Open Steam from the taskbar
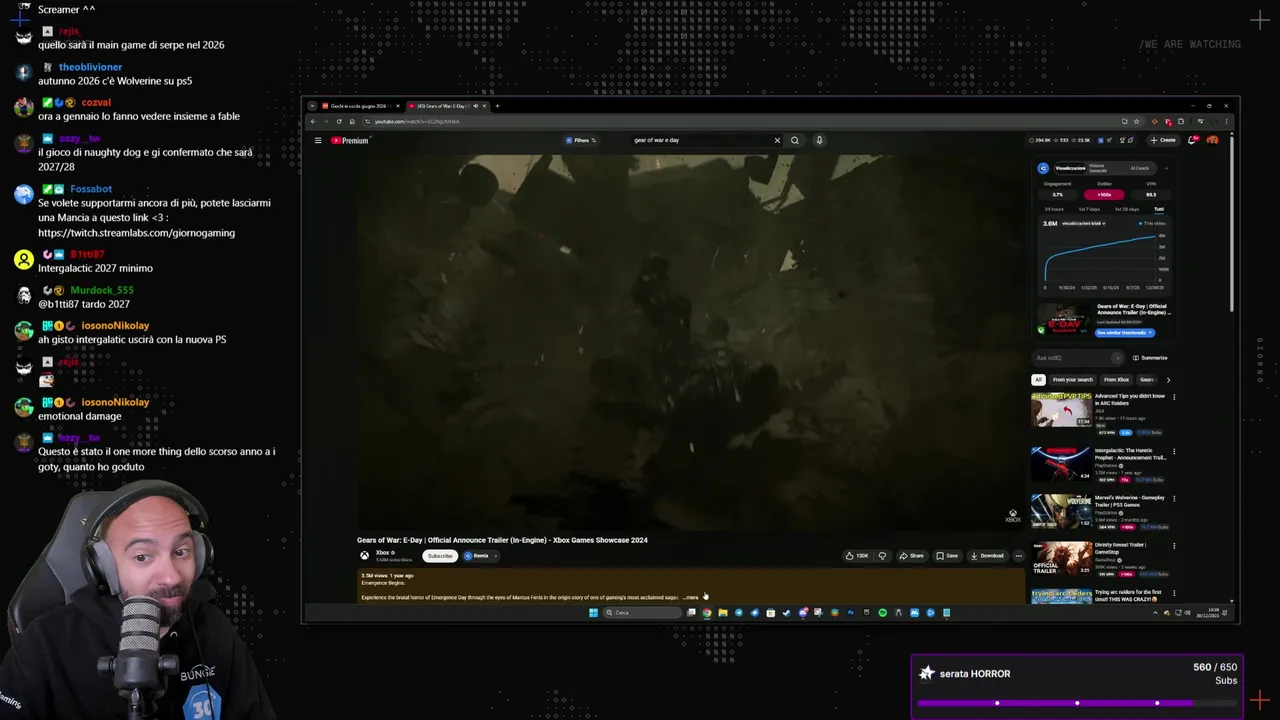Viewport: 1280px width, 720px height. pyautogui.click(x=786, y=613)
